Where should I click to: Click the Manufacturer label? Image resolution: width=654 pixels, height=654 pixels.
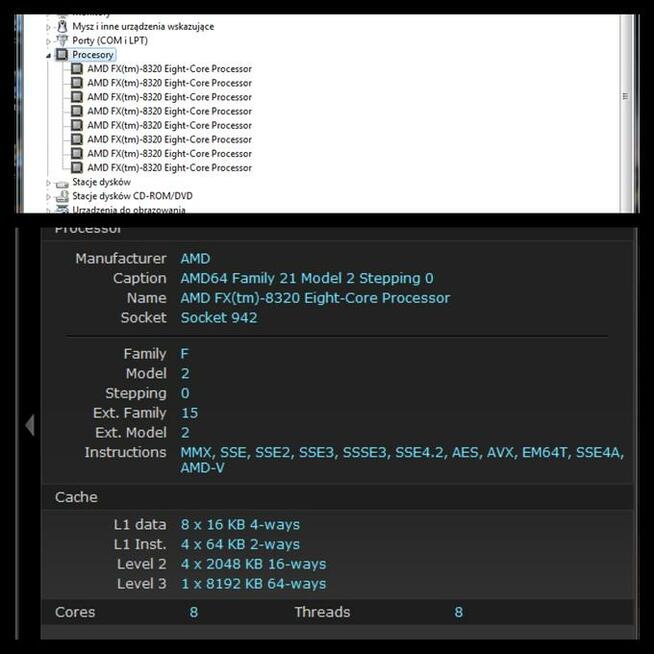tap(121, 259)
